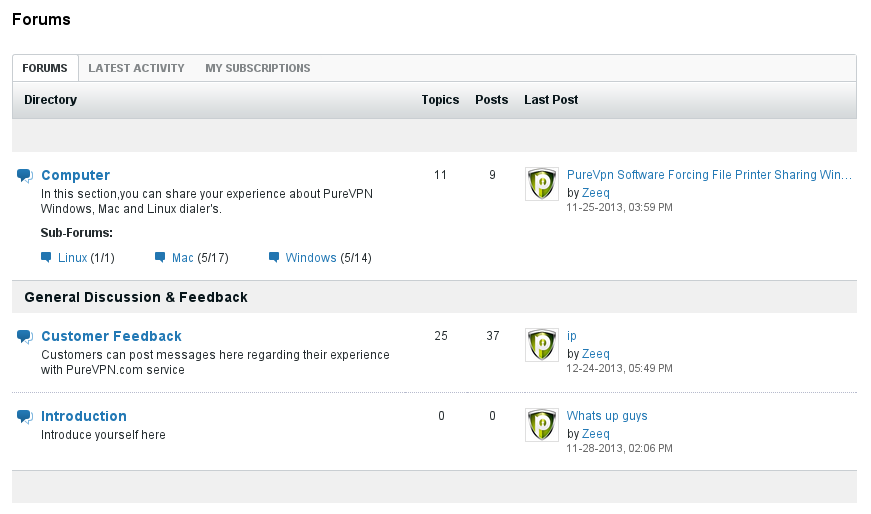Viewport: 871px width, 514px height.
Task: Switch to the Forums tab
Action: coord(45,68)
